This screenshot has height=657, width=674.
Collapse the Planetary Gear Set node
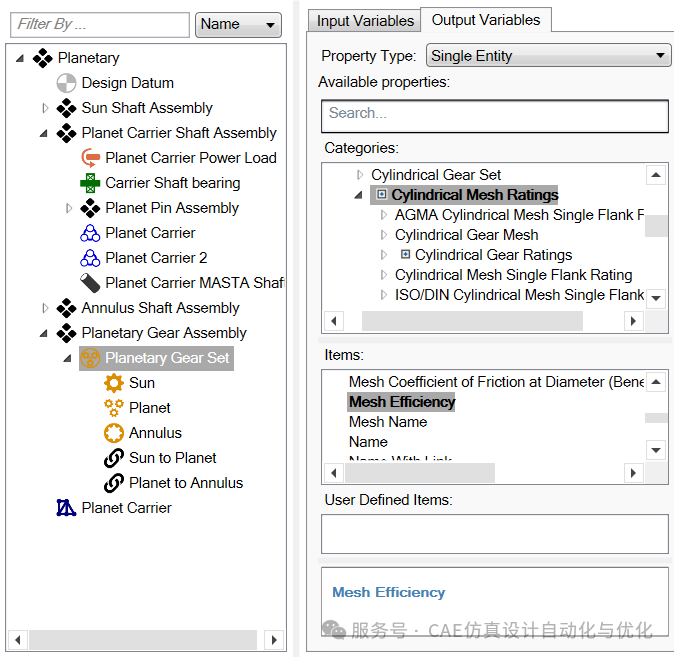[x=67, y=358]
